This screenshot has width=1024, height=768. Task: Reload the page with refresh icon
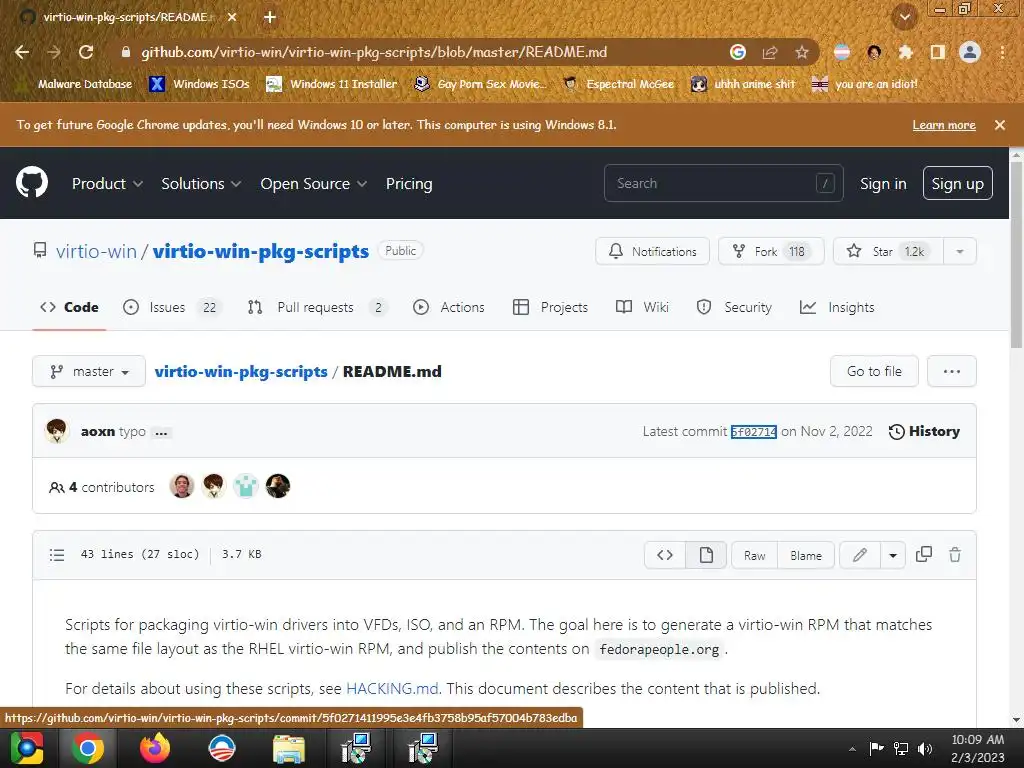point(86,52)
